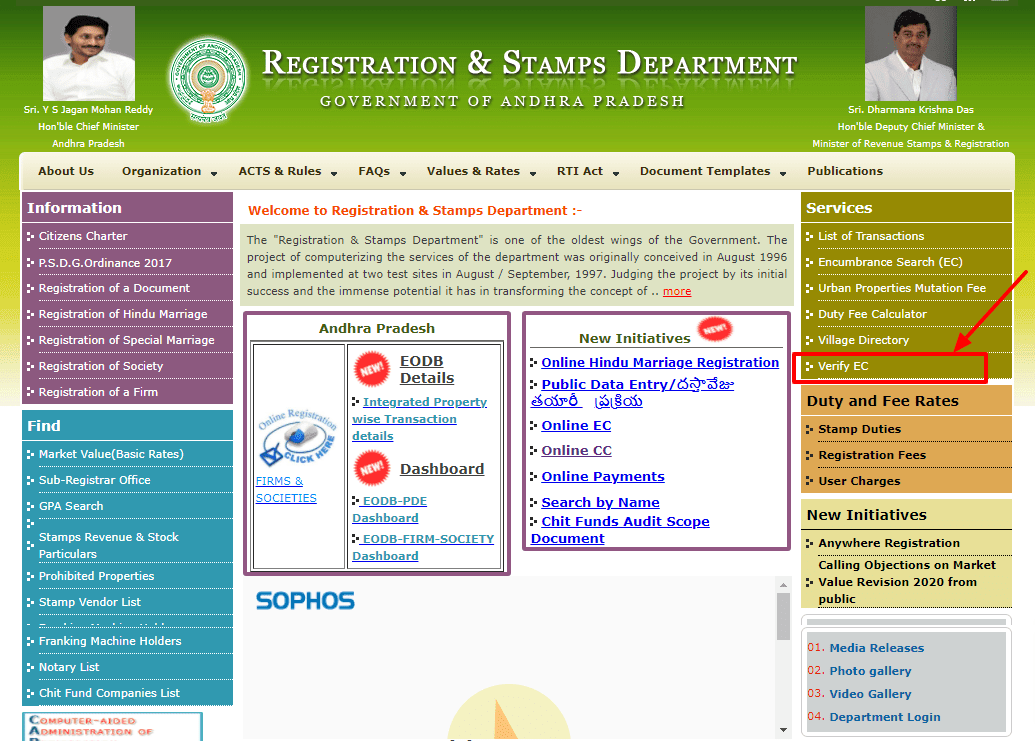Image resolution: width=1035 pixels, height=741 pixels.
Task: Select Market Value(Basic Rates) under Find
Action: tap(111, 454)
